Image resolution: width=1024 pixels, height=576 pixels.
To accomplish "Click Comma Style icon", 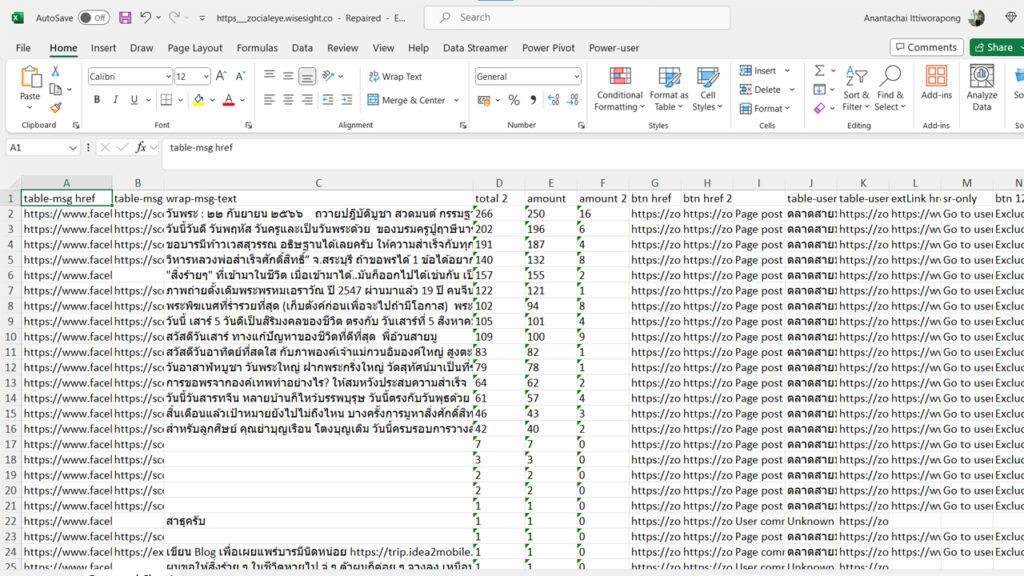I will pos(533,100).
